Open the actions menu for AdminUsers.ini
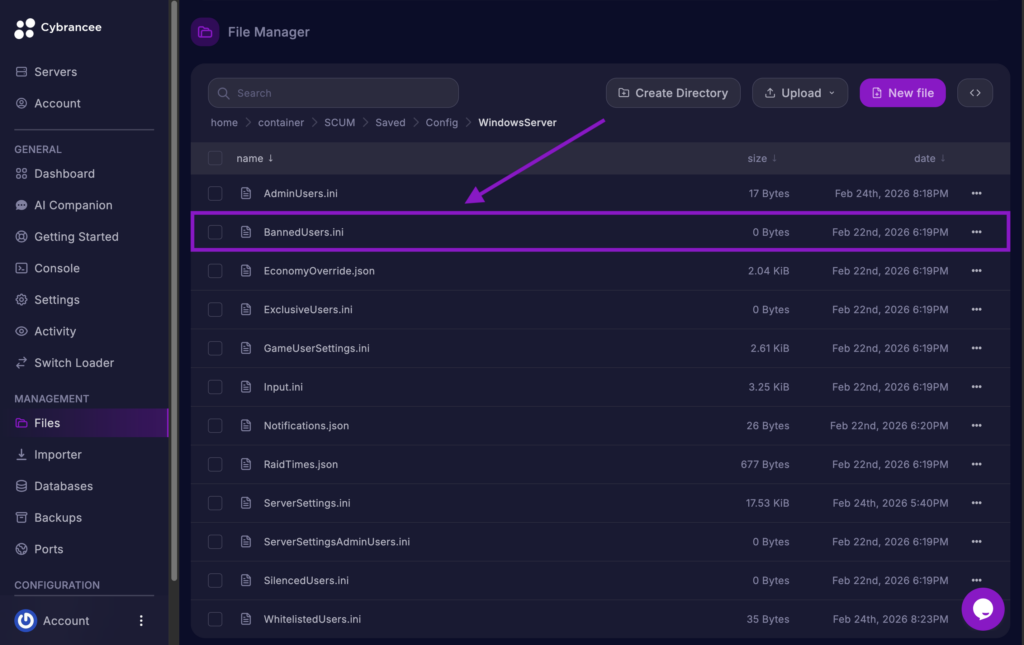 coord(977,193)
